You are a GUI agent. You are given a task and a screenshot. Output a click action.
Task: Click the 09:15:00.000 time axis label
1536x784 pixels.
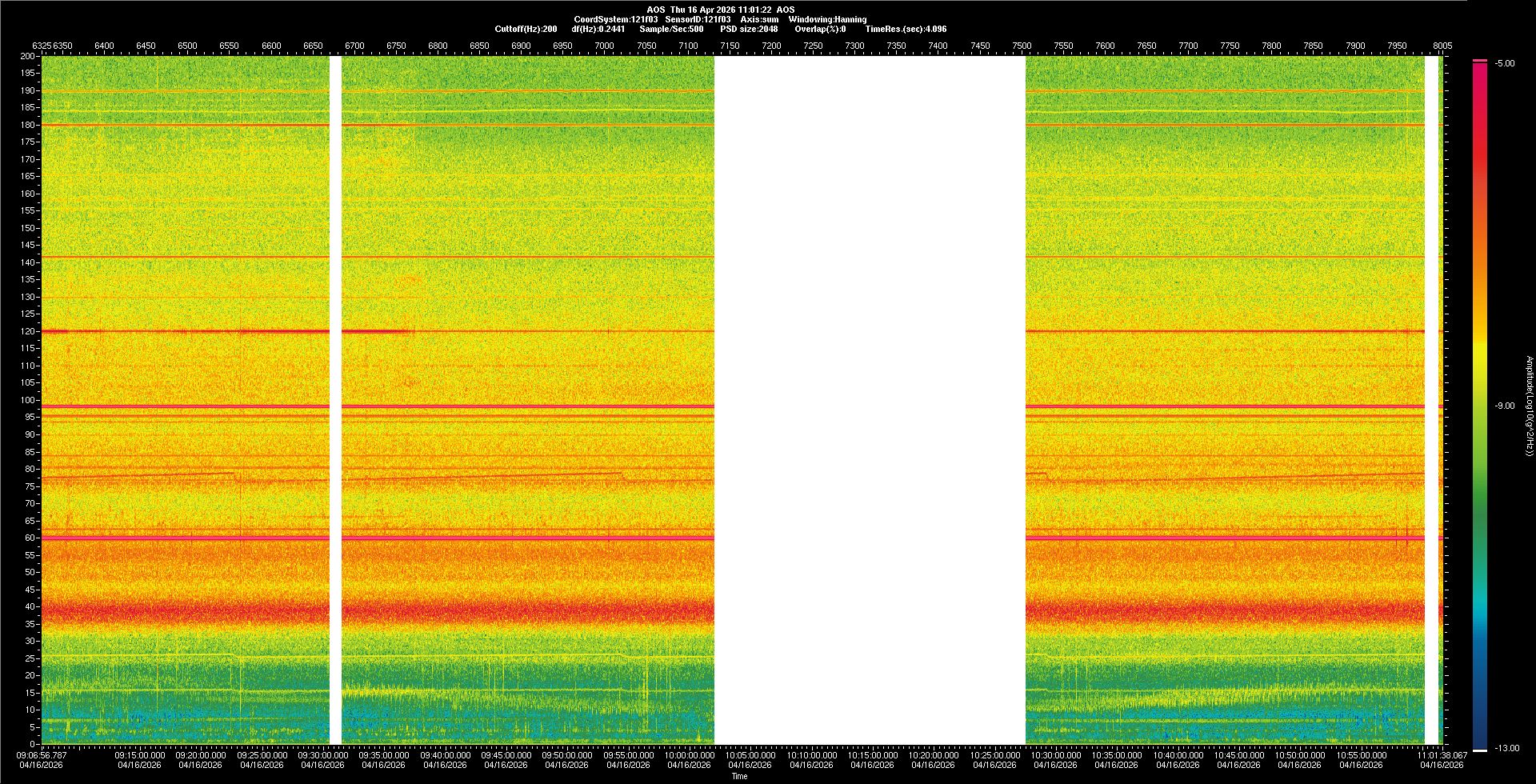140,754
